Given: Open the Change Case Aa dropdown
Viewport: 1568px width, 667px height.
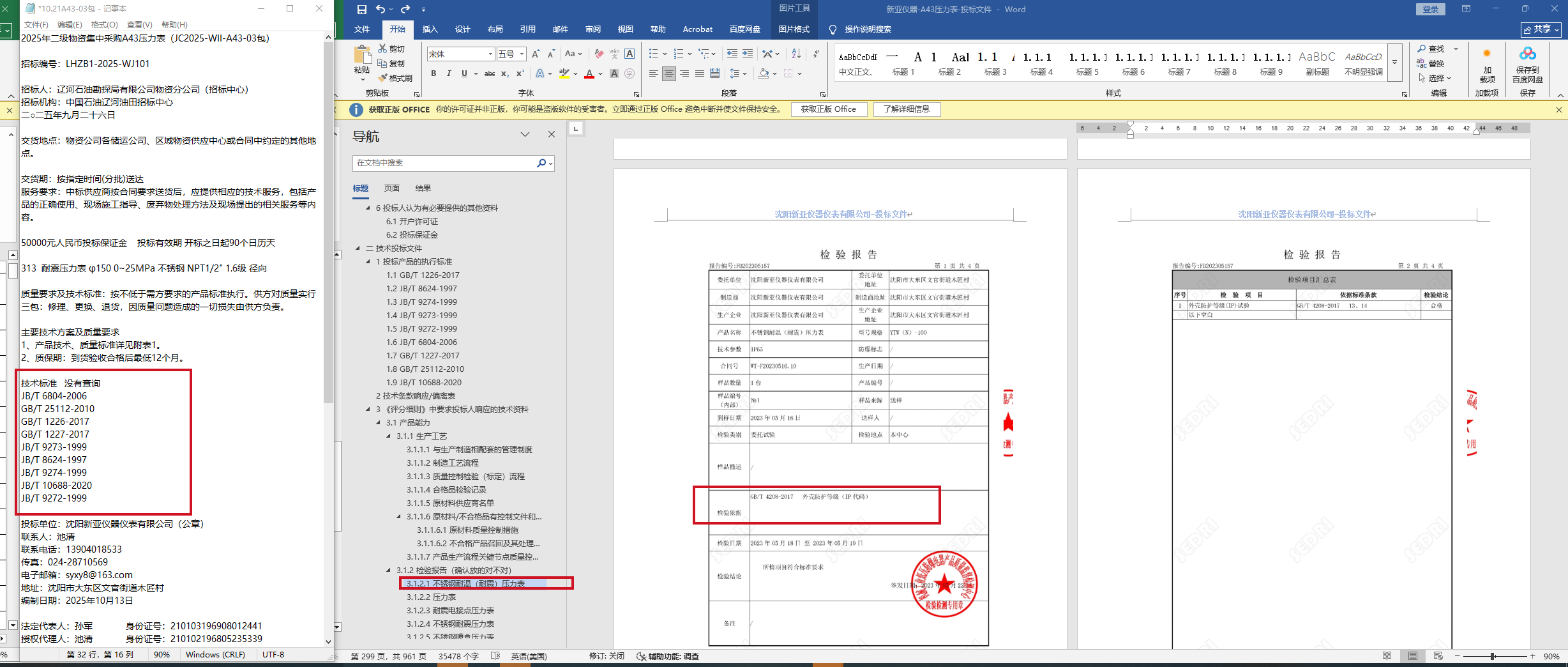Looking at the screenshot, I should (x=573, y=54).
